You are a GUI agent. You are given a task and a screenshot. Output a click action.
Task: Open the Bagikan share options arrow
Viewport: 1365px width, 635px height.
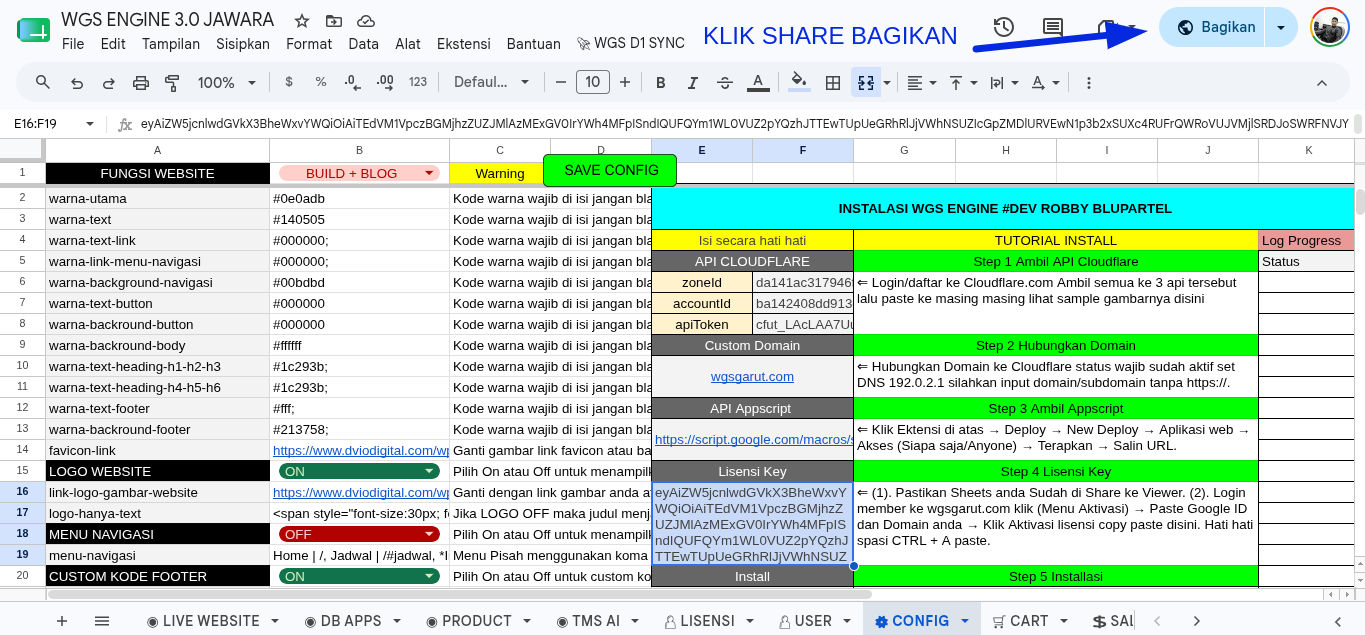(1281, 28)
